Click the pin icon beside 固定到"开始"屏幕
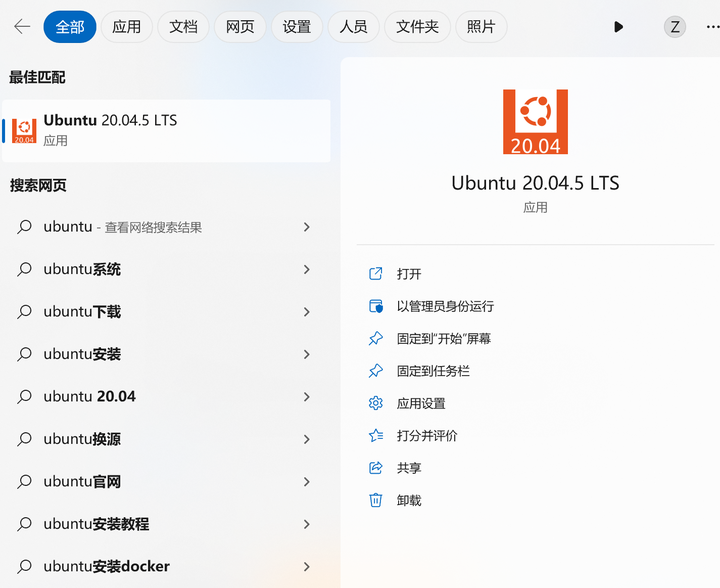720x588 pixels. click(376, 338)
